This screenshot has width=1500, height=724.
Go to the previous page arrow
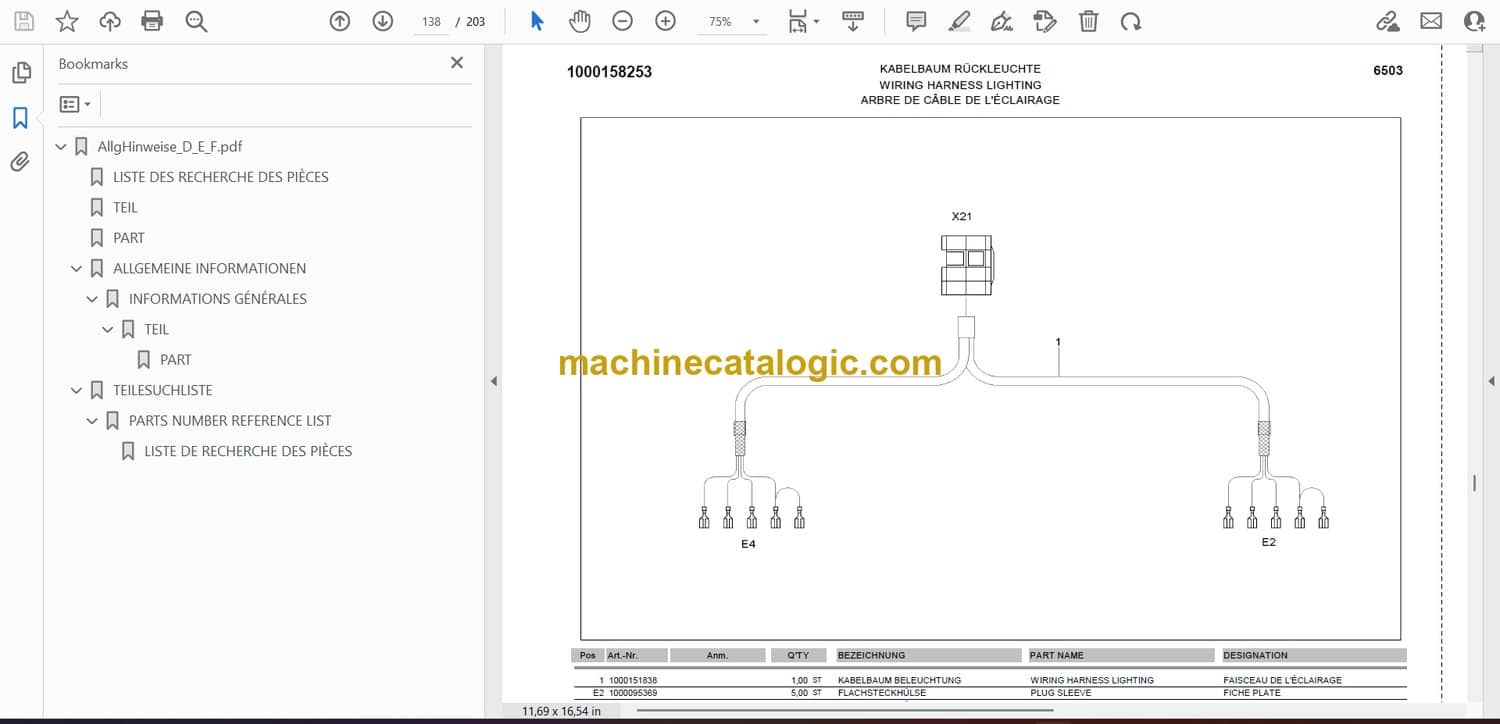(340, 21)
